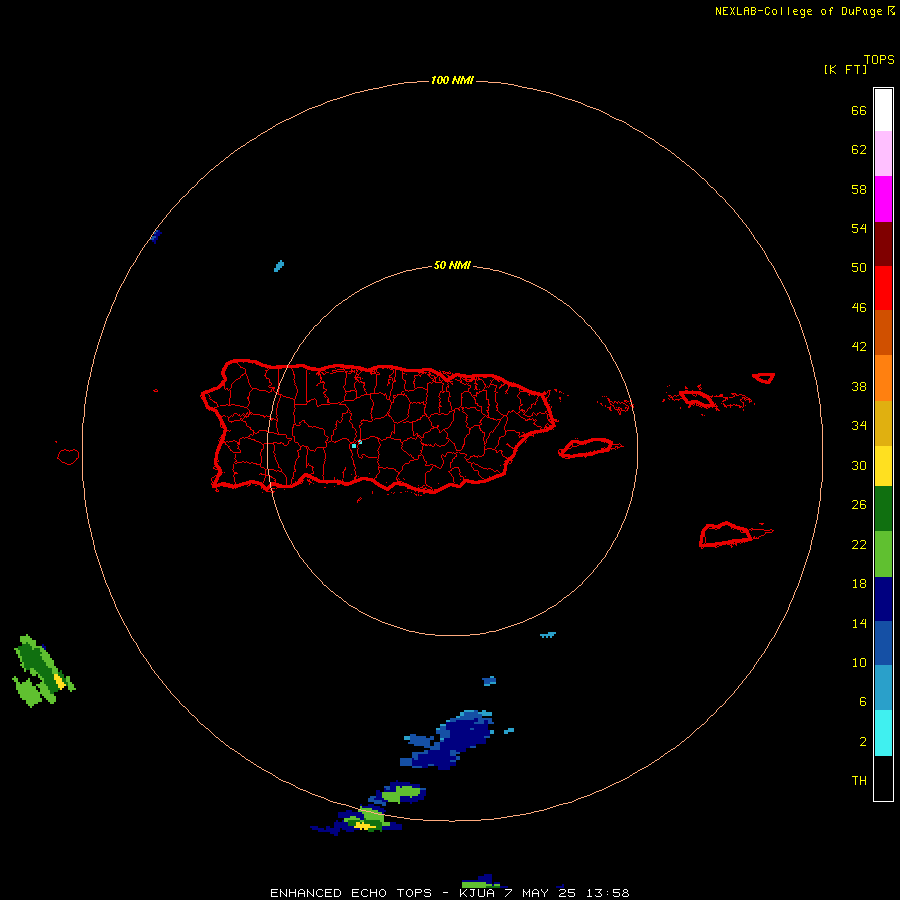Click the 54 legend value
The height and width of the screenshot is (900, 900).
[x=859, y=228]
